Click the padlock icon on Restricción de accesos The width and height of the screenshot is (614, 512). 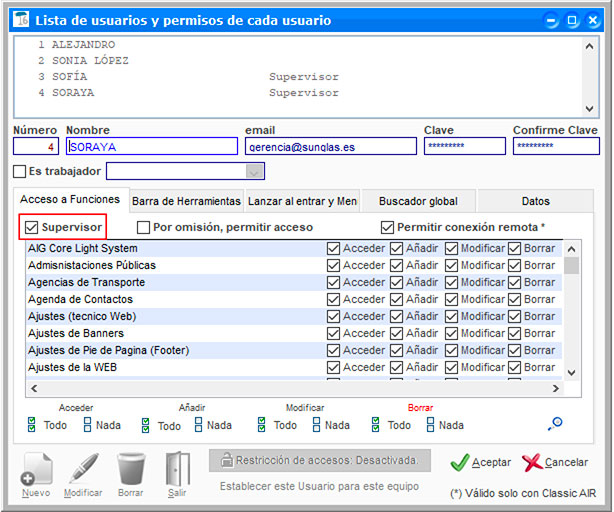227,460
